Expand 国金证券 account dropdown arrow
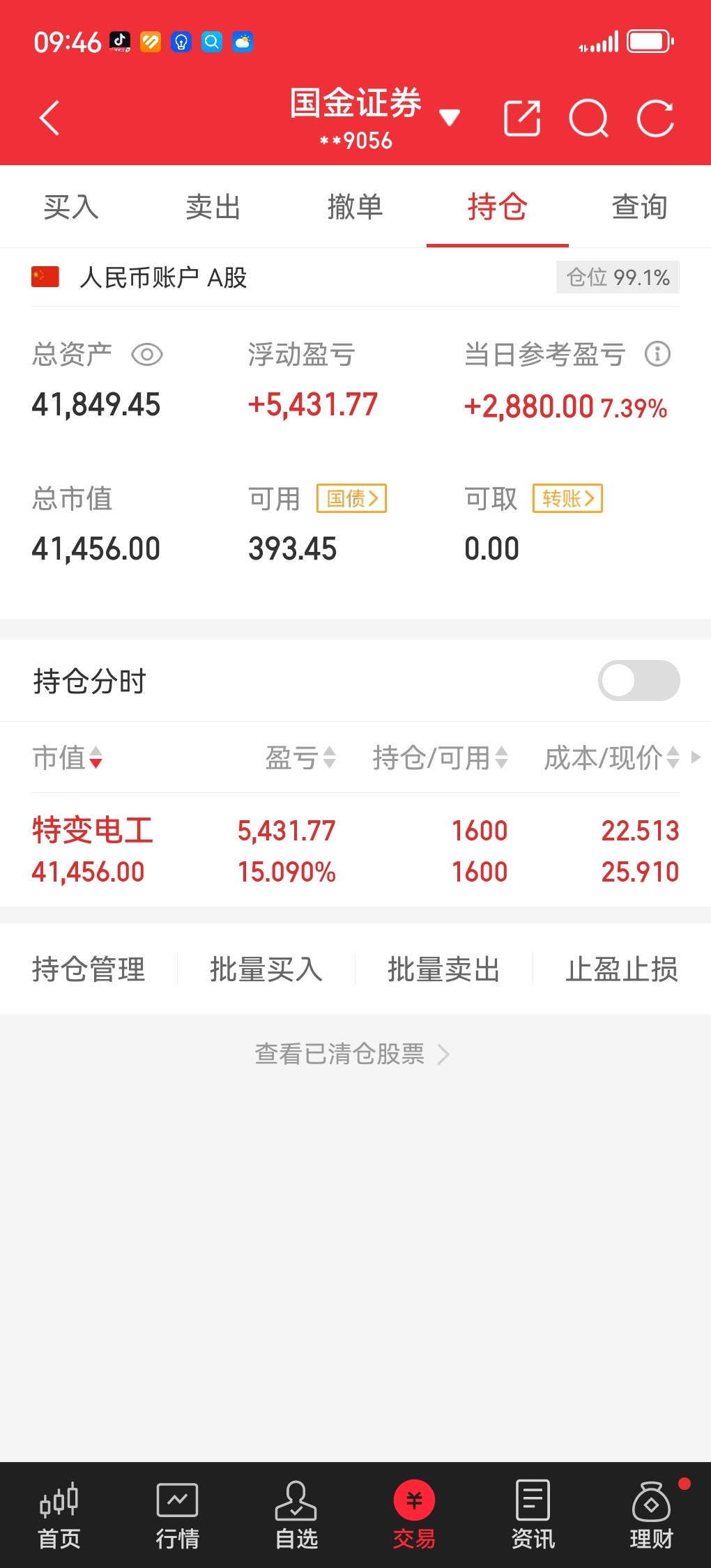 click(450, 118)
